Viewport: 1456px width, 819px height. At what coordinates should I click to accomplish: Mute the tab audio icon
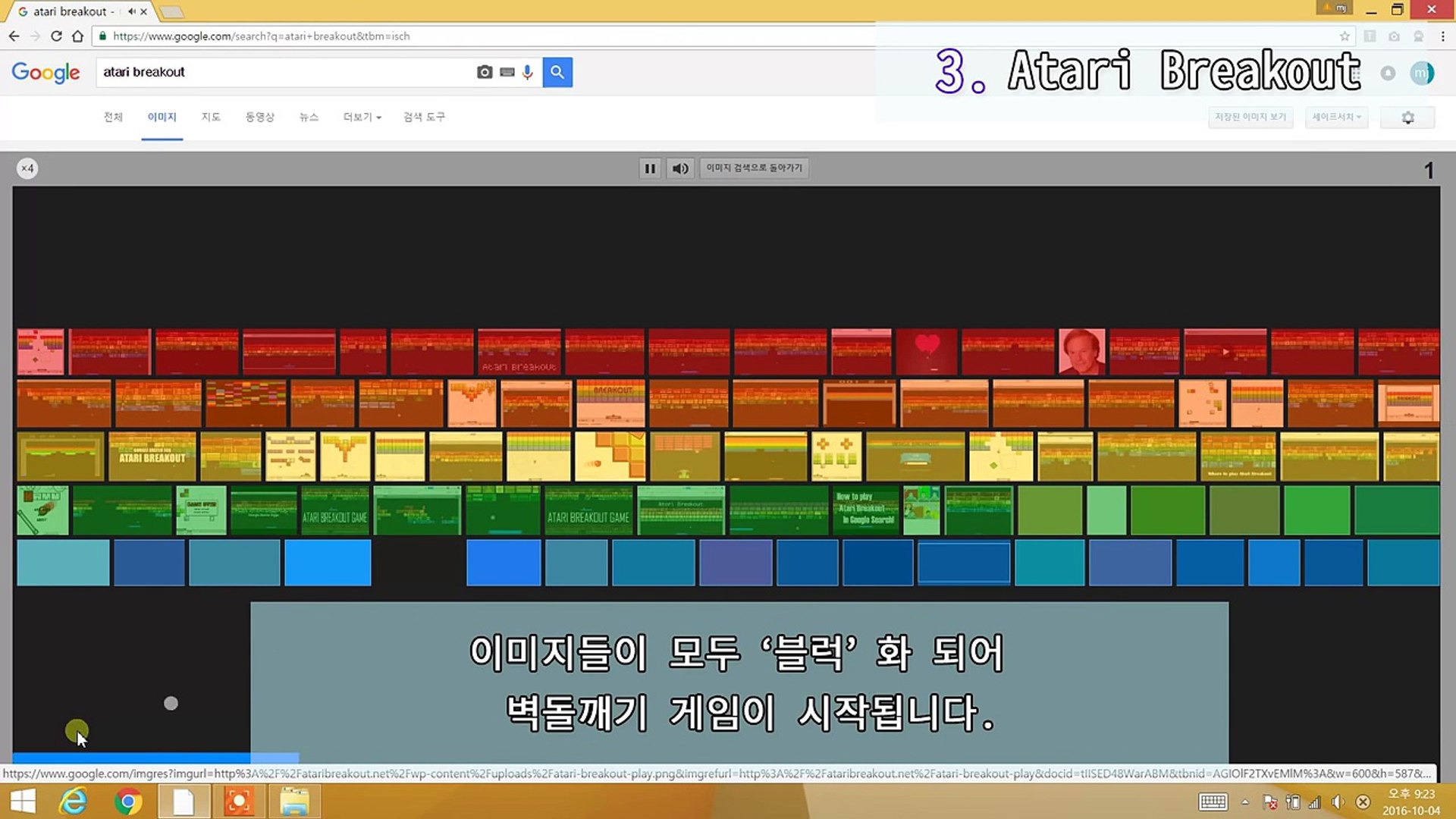pyautogui.click(x=131, y=11)
